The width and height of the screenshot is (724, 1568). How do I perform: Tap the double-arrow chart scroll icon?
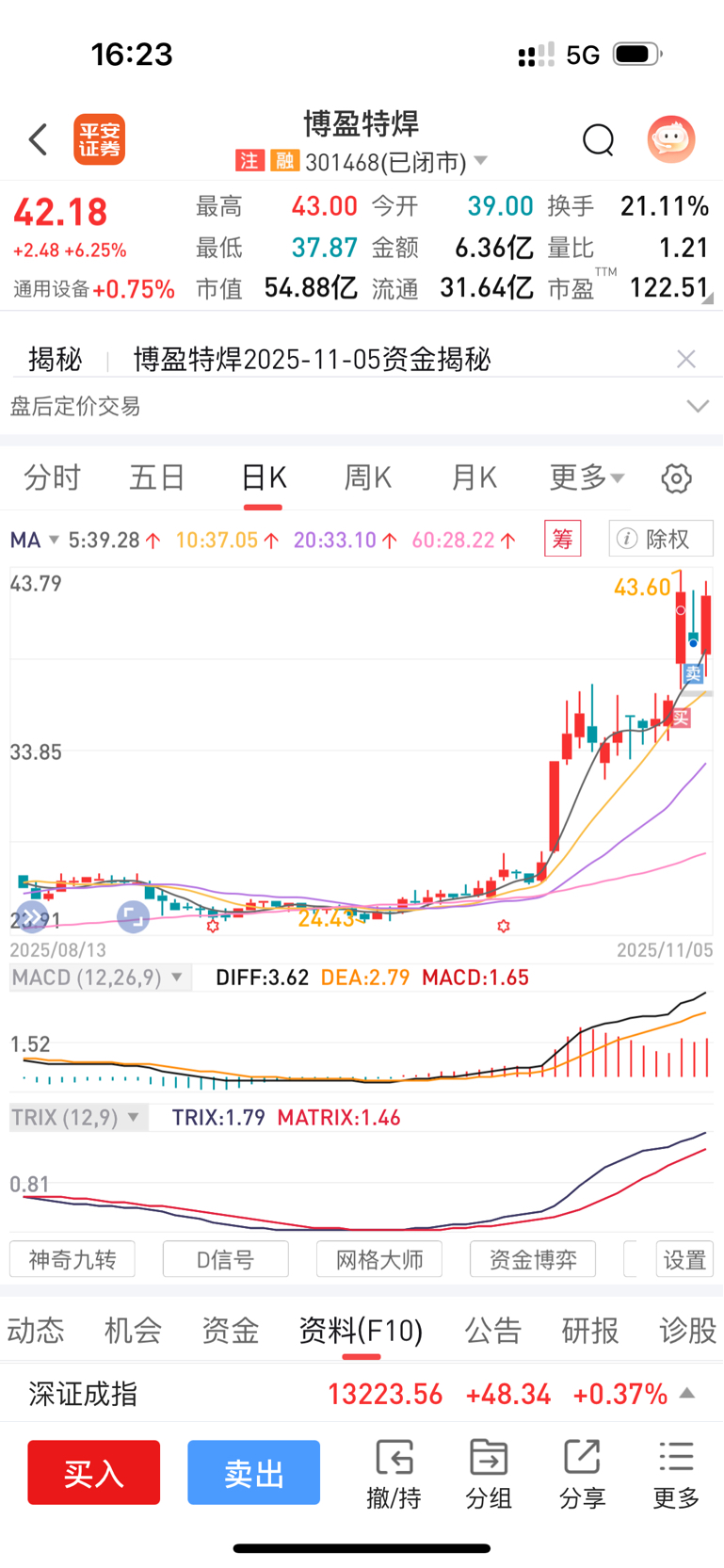[x=32, y=916]
